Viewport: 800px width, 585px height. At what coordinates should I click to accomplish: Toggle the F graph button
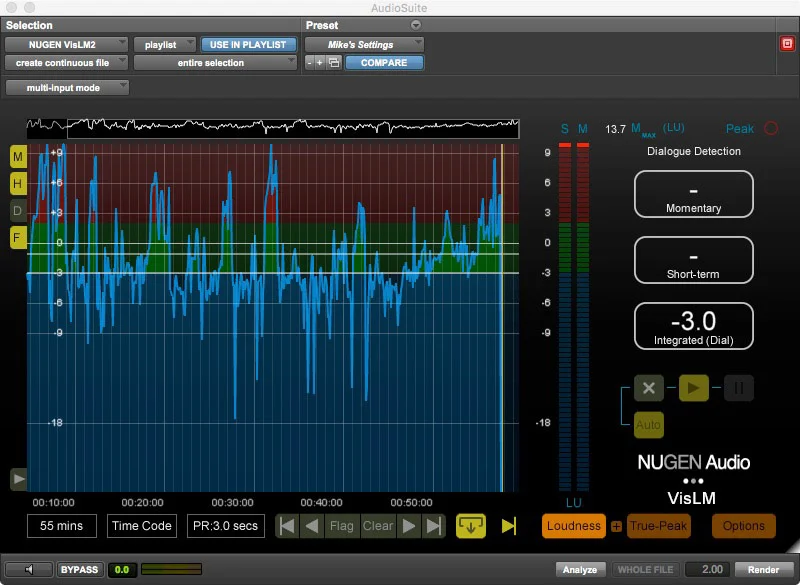click(x=18, y=238)
